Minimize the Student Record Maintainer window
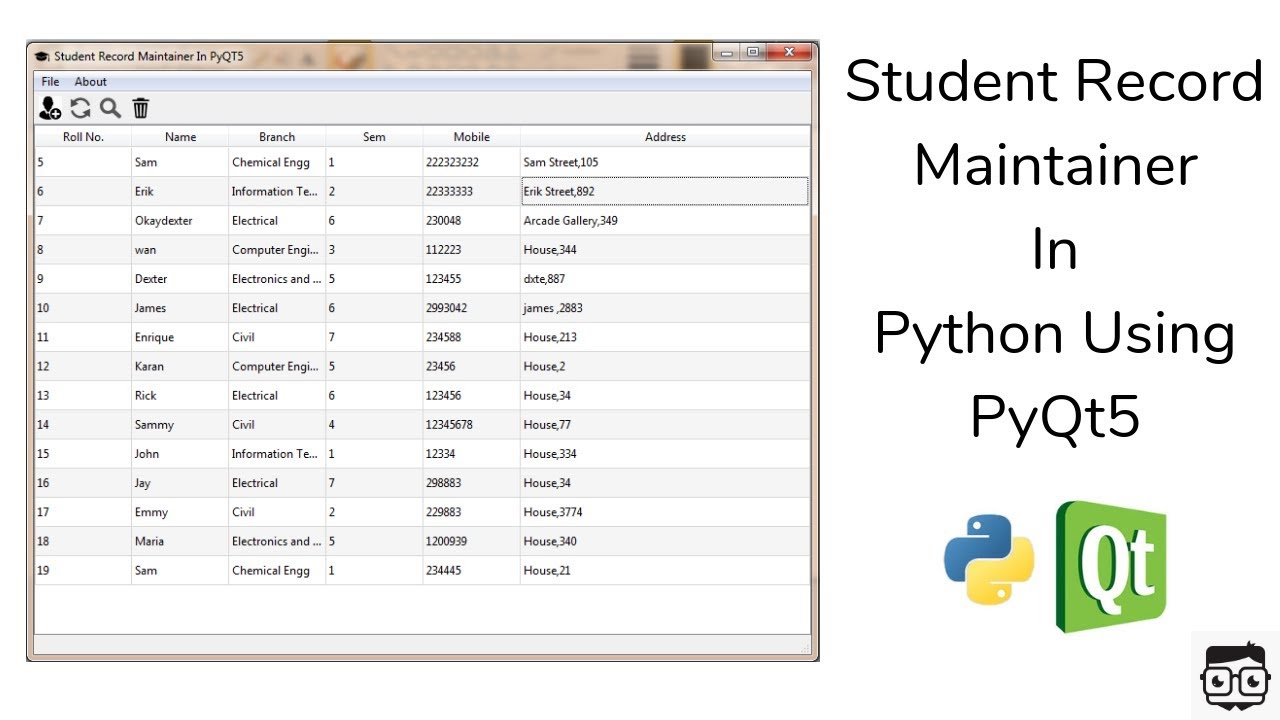The width and height of the screenshot is (1280, 720). 726,52
